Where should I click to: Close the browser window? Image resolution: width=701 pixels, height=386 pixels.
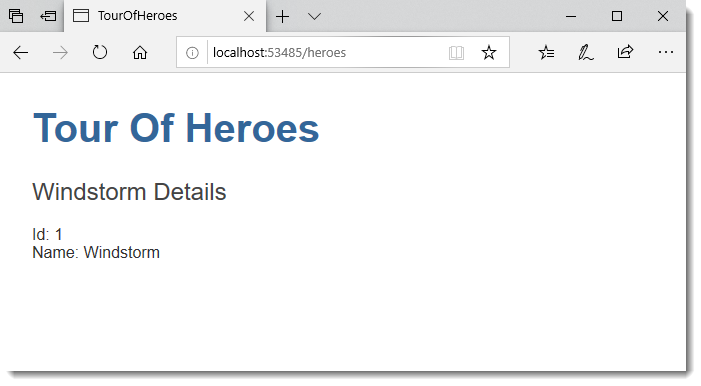[x=663, y=16]
